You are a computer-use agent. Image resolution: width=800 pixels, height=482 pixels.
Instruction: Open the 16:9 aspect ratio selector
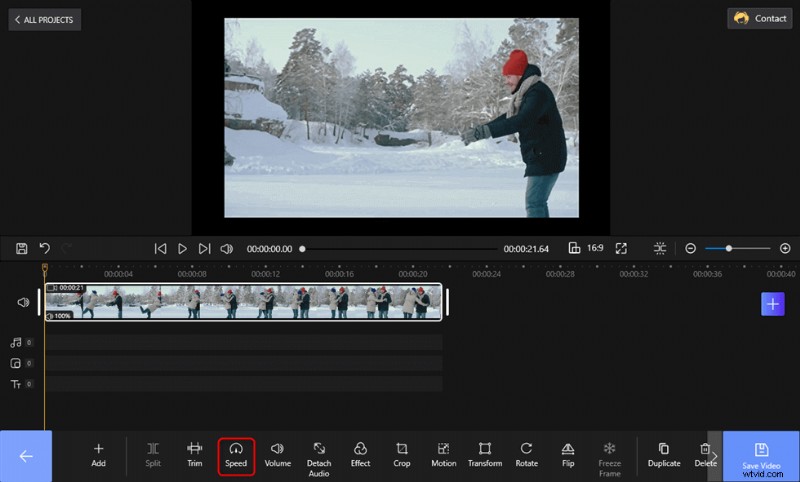586,248
